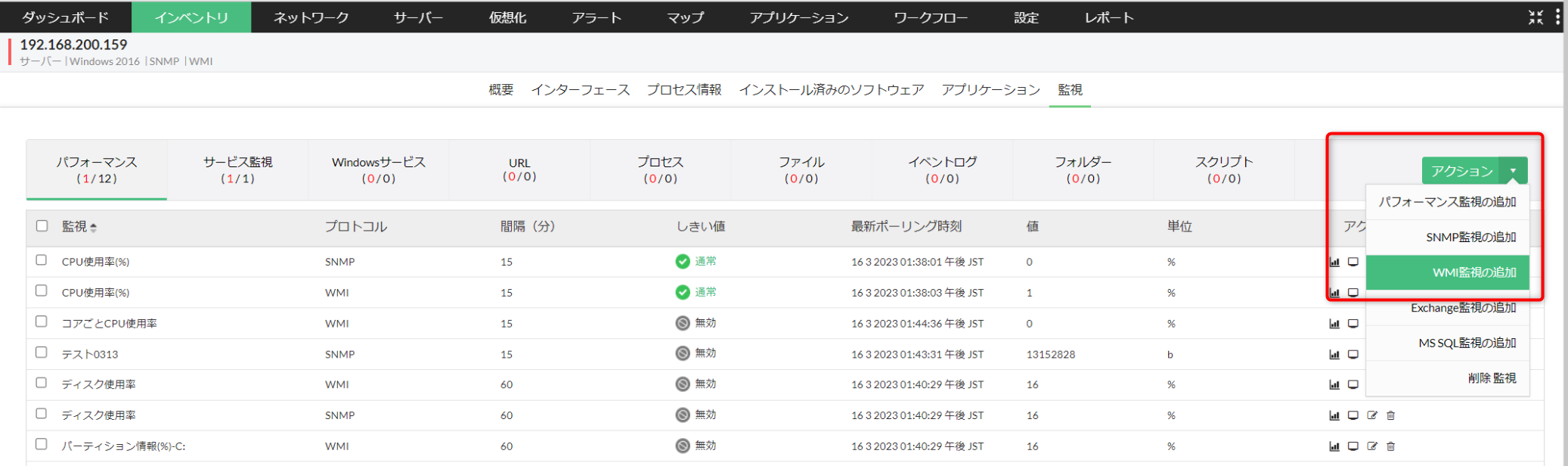The width and height of the screenshot is (1568, 466).
Task: Switch to the サービス監視 tab
Action: [237, 169]
